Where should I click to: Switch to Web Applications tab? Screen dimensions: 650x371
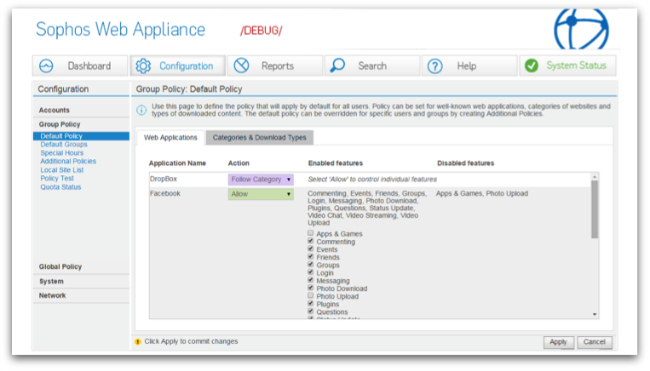coord(170,138)
